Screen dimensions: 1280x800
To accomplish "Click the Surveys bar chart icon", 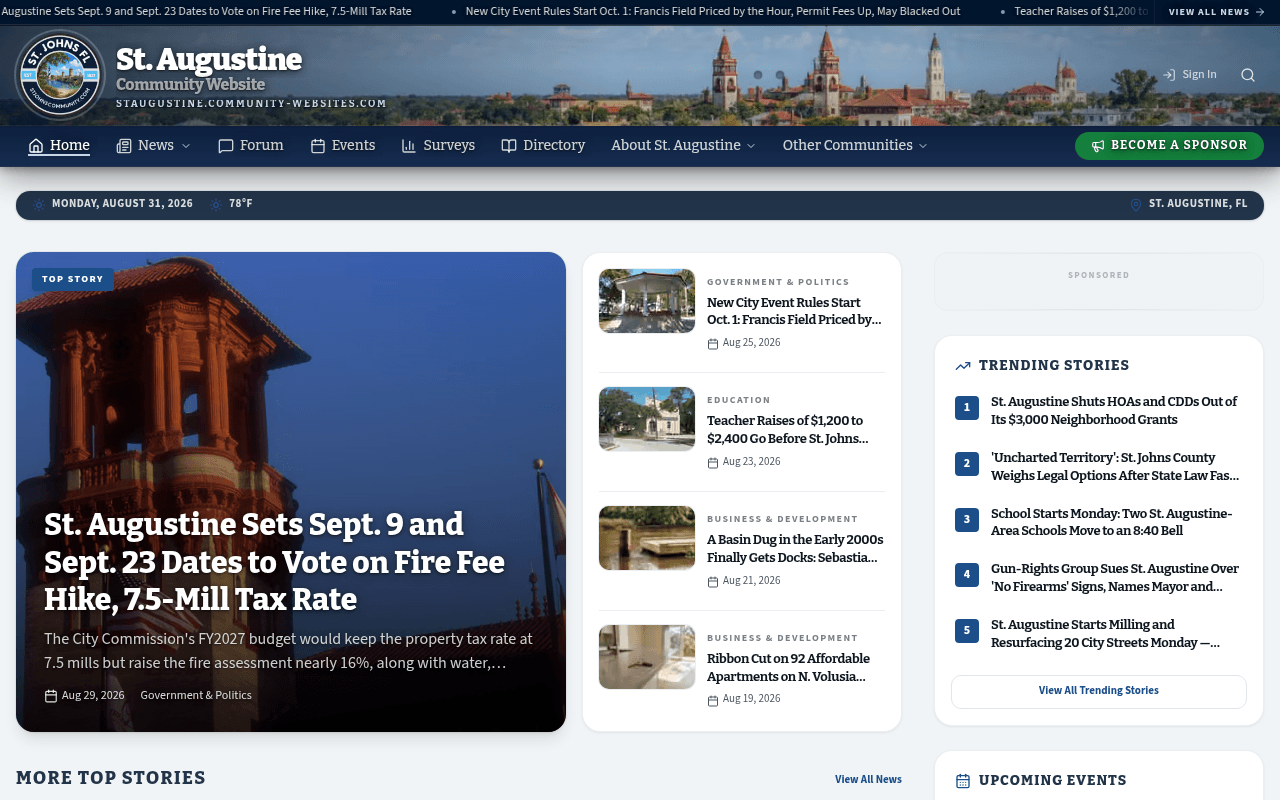I will pyautogui.click(x=409, y=146).
